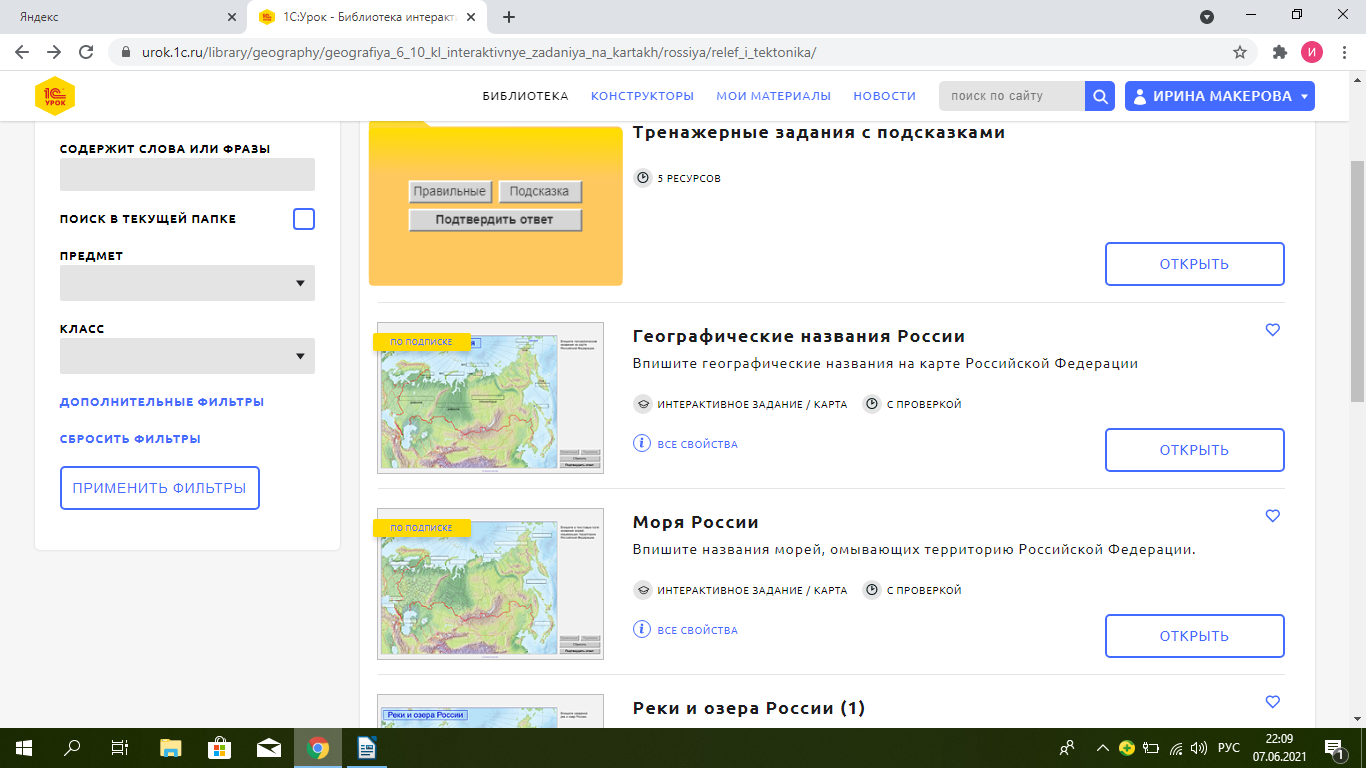This screenshot has width=1366, height=768.
Task: Open the Тренажерные задания с подсказками title
Action: (x=819, y=132)
